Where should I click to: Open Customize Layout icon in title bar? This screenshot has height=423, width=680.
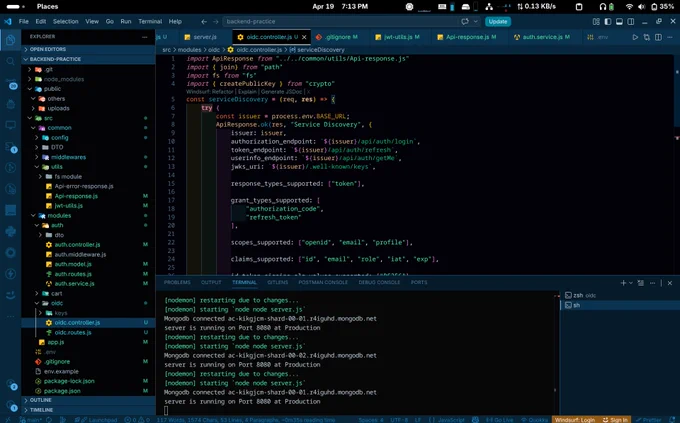596,21
